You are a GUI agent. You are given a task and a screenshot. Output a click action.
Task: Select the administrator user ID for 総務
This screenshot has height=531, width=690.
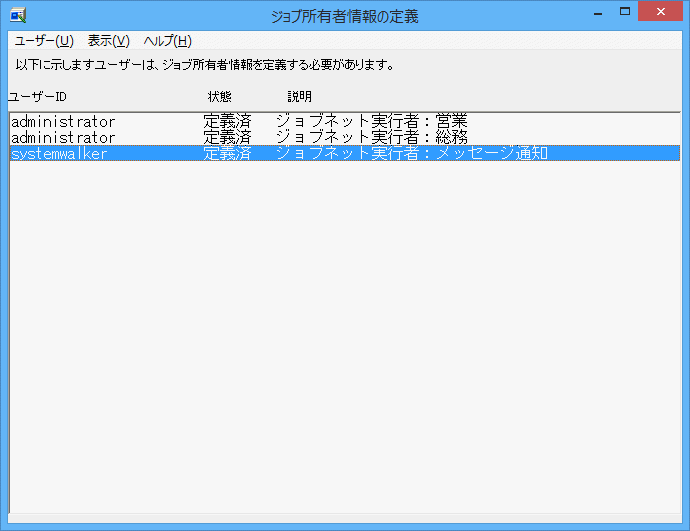point(63,137)
